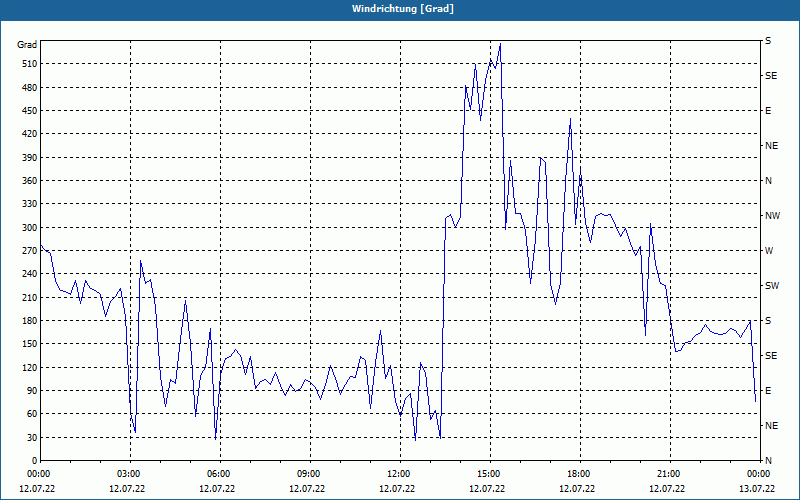Select the 180 axis label
The height and width of the screenshot is (500, 800).
click(30, 321)
